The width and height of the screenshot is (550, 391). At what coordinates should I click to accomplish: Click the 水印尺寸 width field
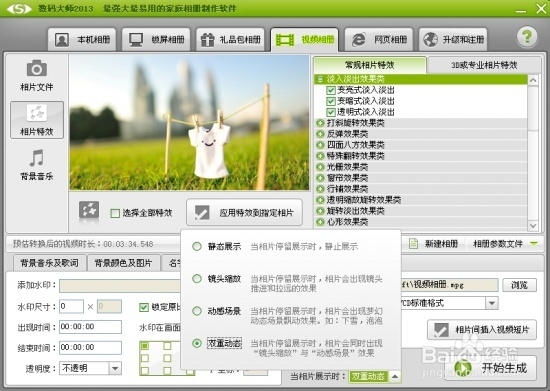coord(72,306)
